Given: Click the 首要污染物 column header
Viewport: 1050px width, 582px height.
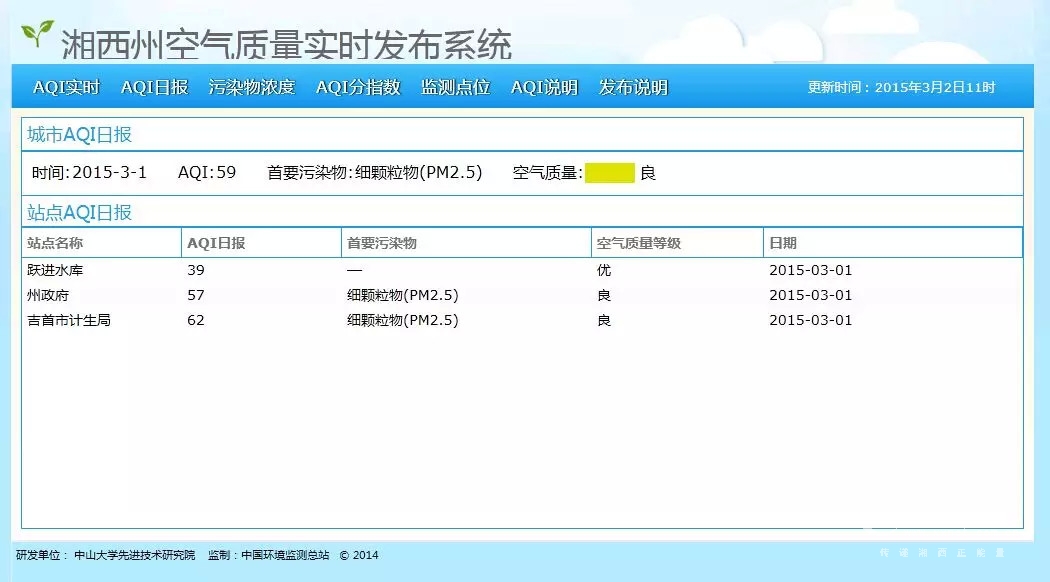Looking at the screenshot, I should [x=381, y=243].
